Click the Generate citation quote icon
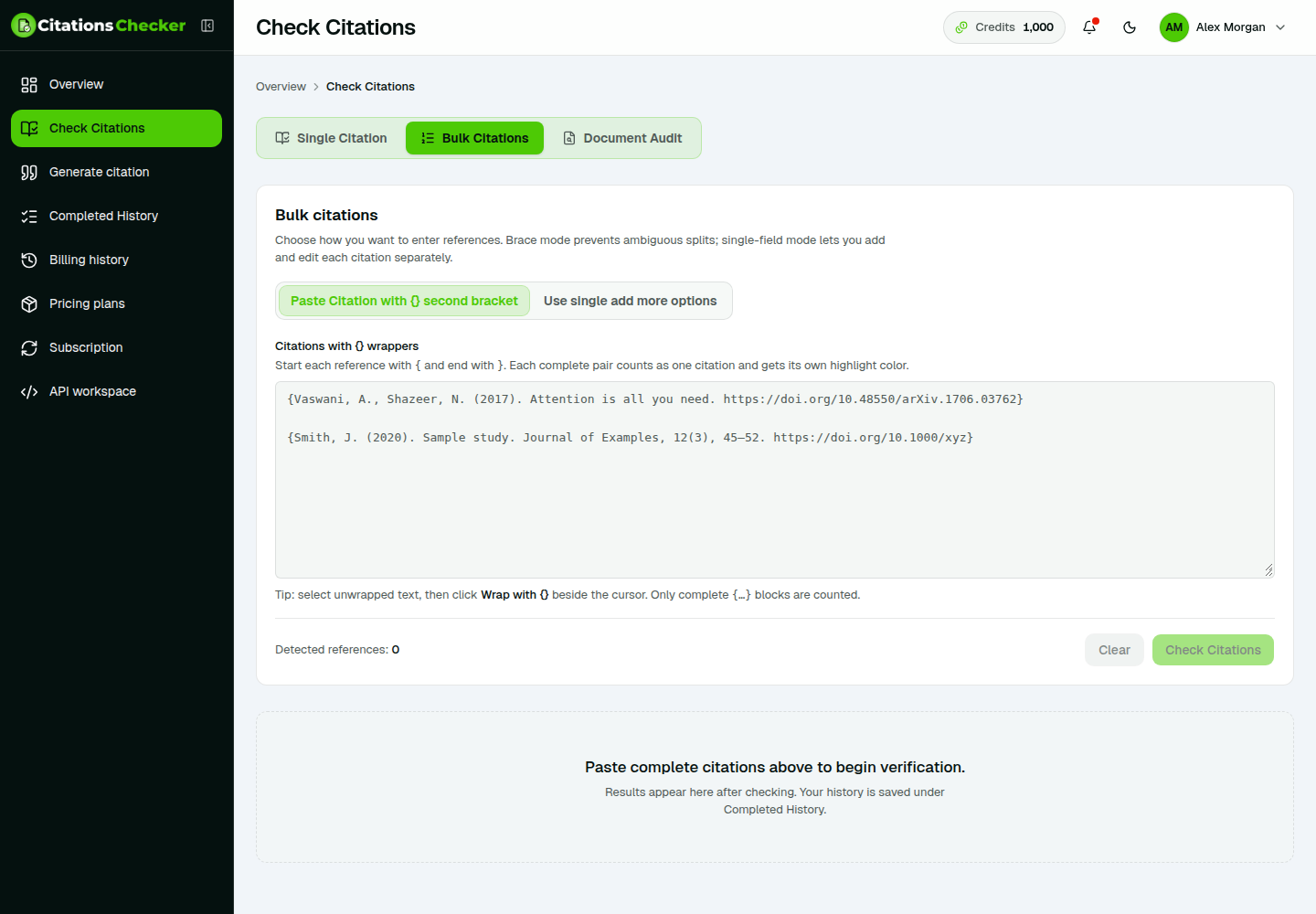The width and height of the screenshot is (1316, 914). [29, 172]
